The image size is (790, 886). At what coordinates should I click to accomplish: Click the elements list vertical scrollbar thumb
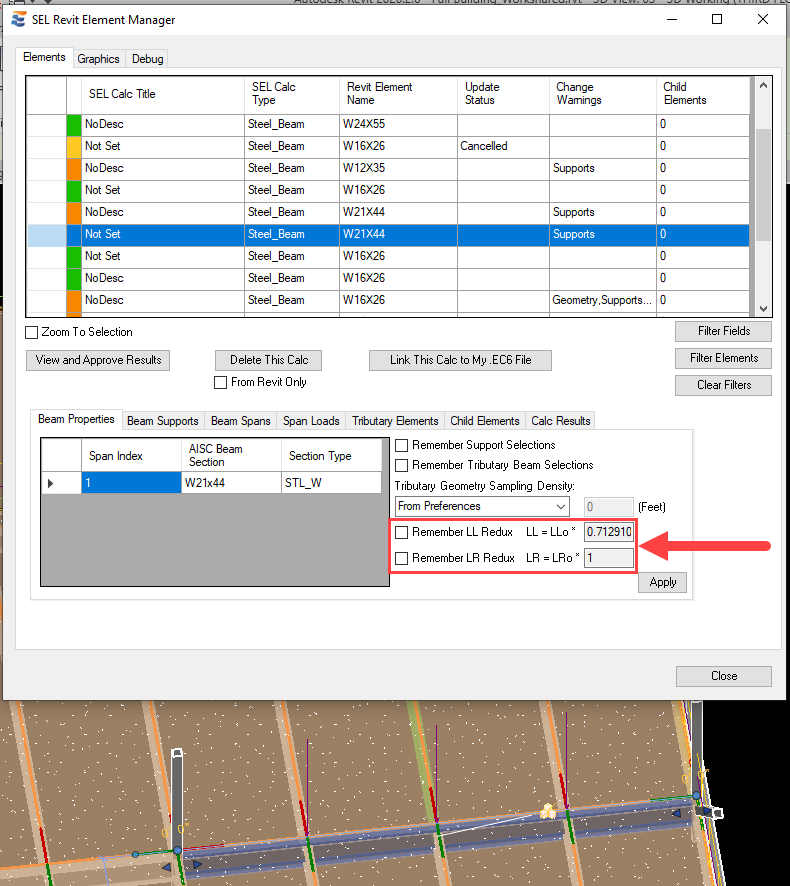[763, 184]
